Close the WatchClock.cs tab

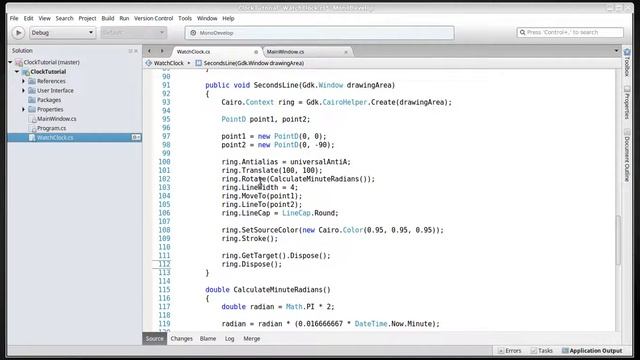(256, 52)
